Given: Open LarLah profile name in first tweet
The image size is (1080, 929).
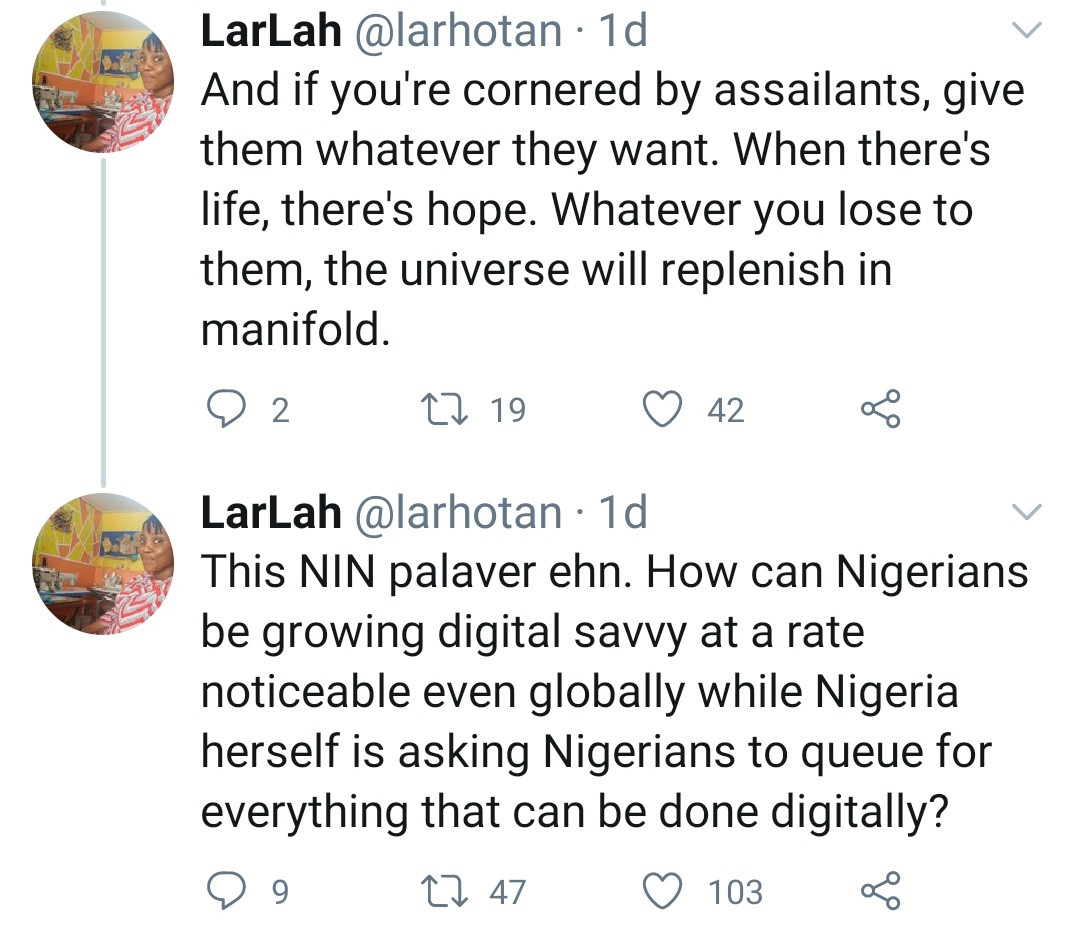Looking at the screenshot, I should (x=270, y=32).
